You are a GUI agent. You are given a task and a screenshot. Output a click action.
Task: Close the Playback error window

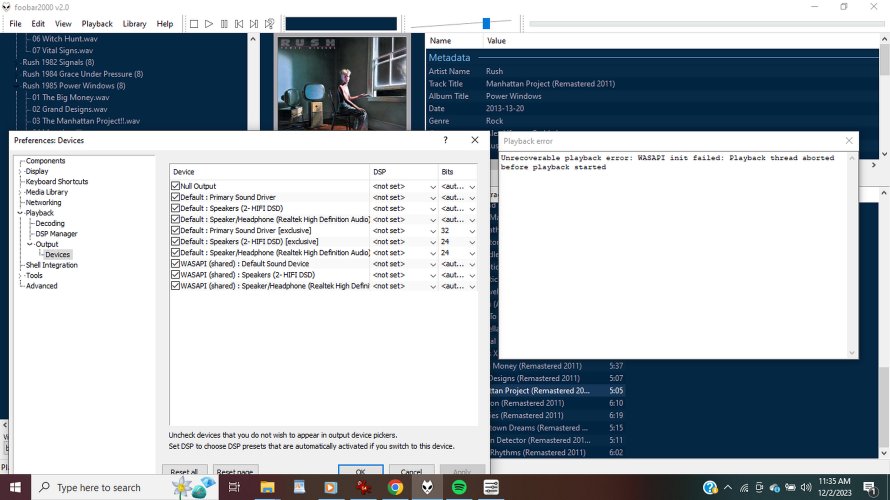[x=849, y=141]
